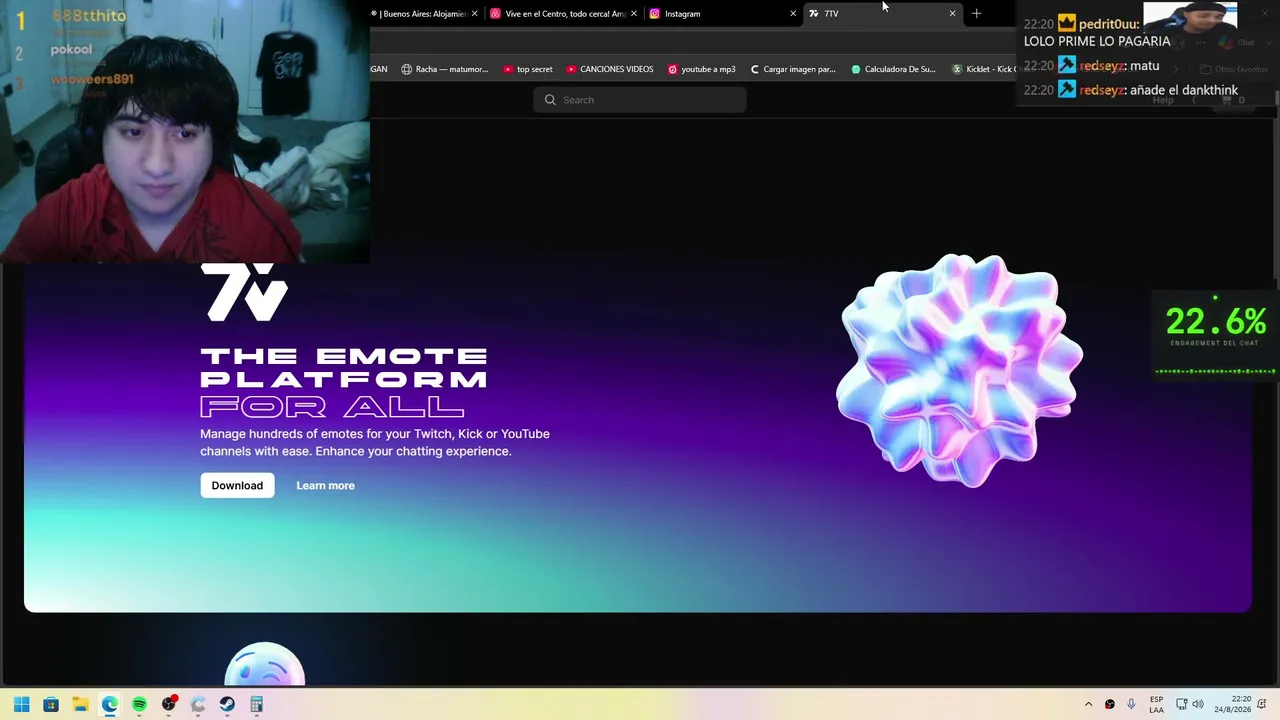Click the pedrit0uu chat username

tap(1109, 24)
